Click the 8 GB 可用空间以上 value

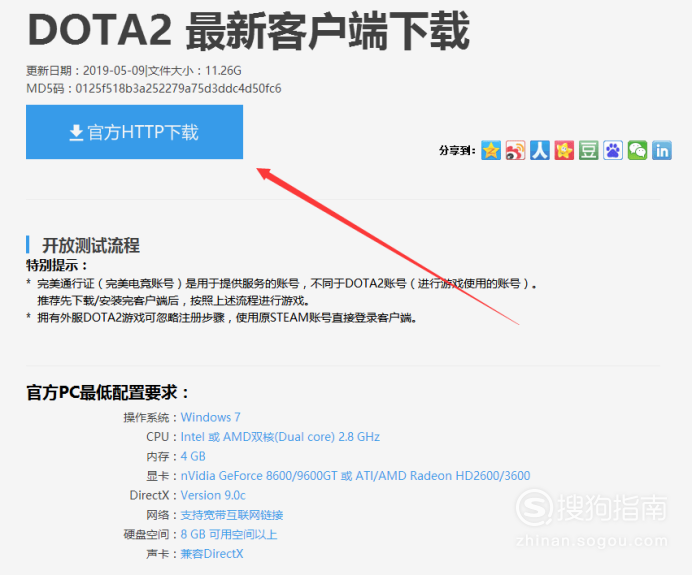tap(229, 534)
